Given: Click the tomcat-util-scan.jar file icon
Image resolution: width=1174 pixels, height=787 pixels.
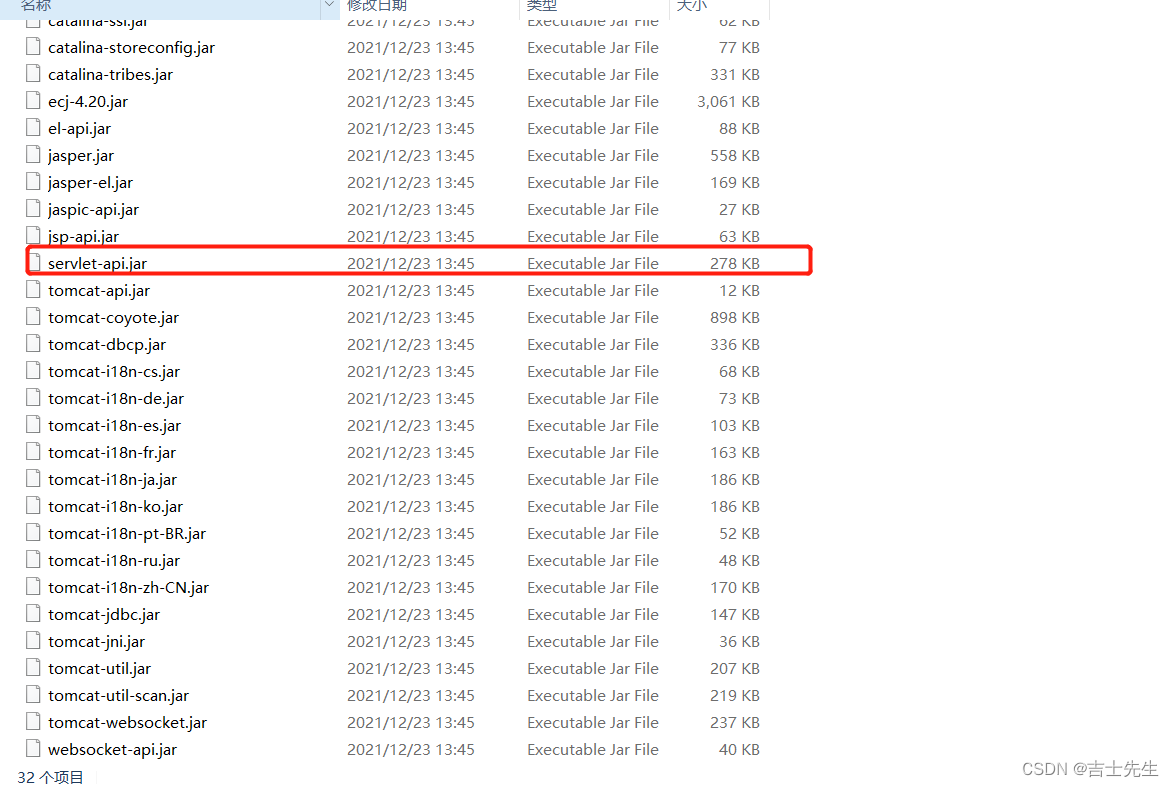Looking at the screenshot, I should coord(33,695).
